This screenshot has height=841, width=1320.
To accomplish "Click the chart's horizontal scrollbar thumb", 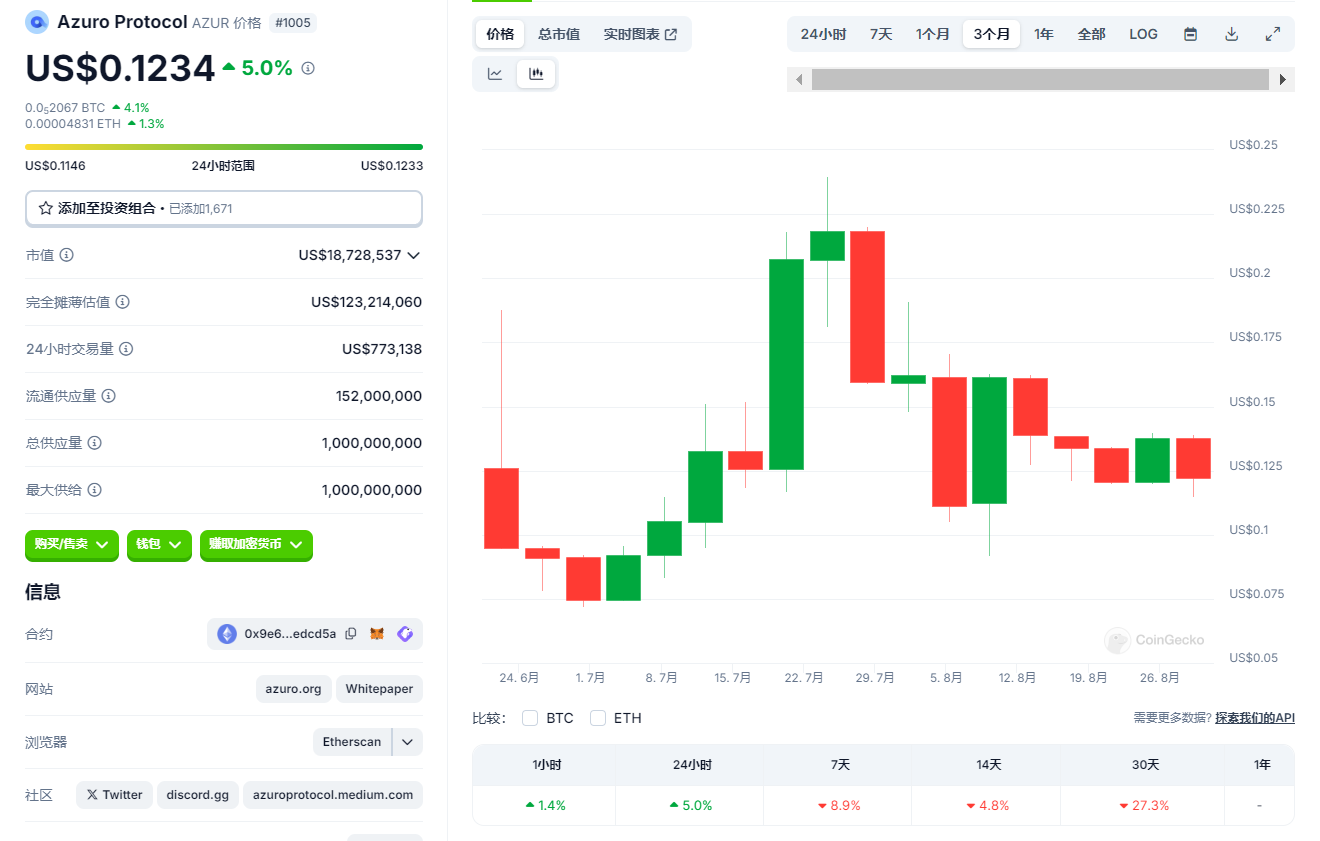I will (x=1040, y=79).
